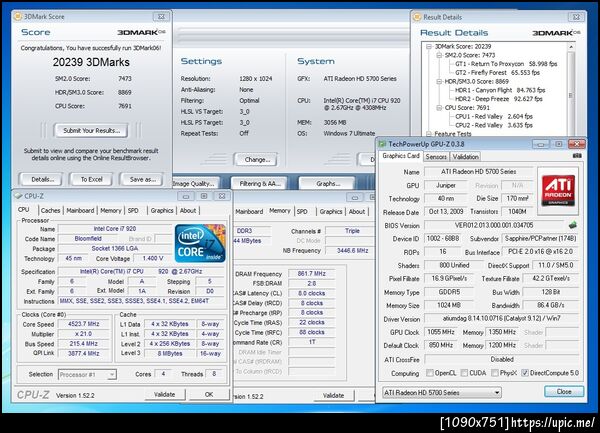
Task: Select SPD tab in the rear CPU-Z window
Action: 302,212
